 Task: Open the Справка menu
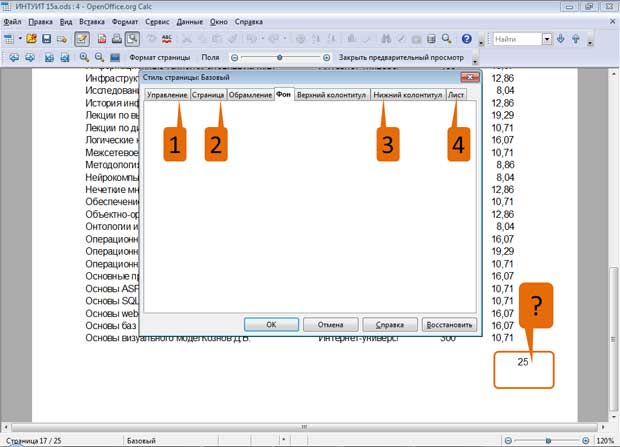pyautogui.click(x=249, y=22)
